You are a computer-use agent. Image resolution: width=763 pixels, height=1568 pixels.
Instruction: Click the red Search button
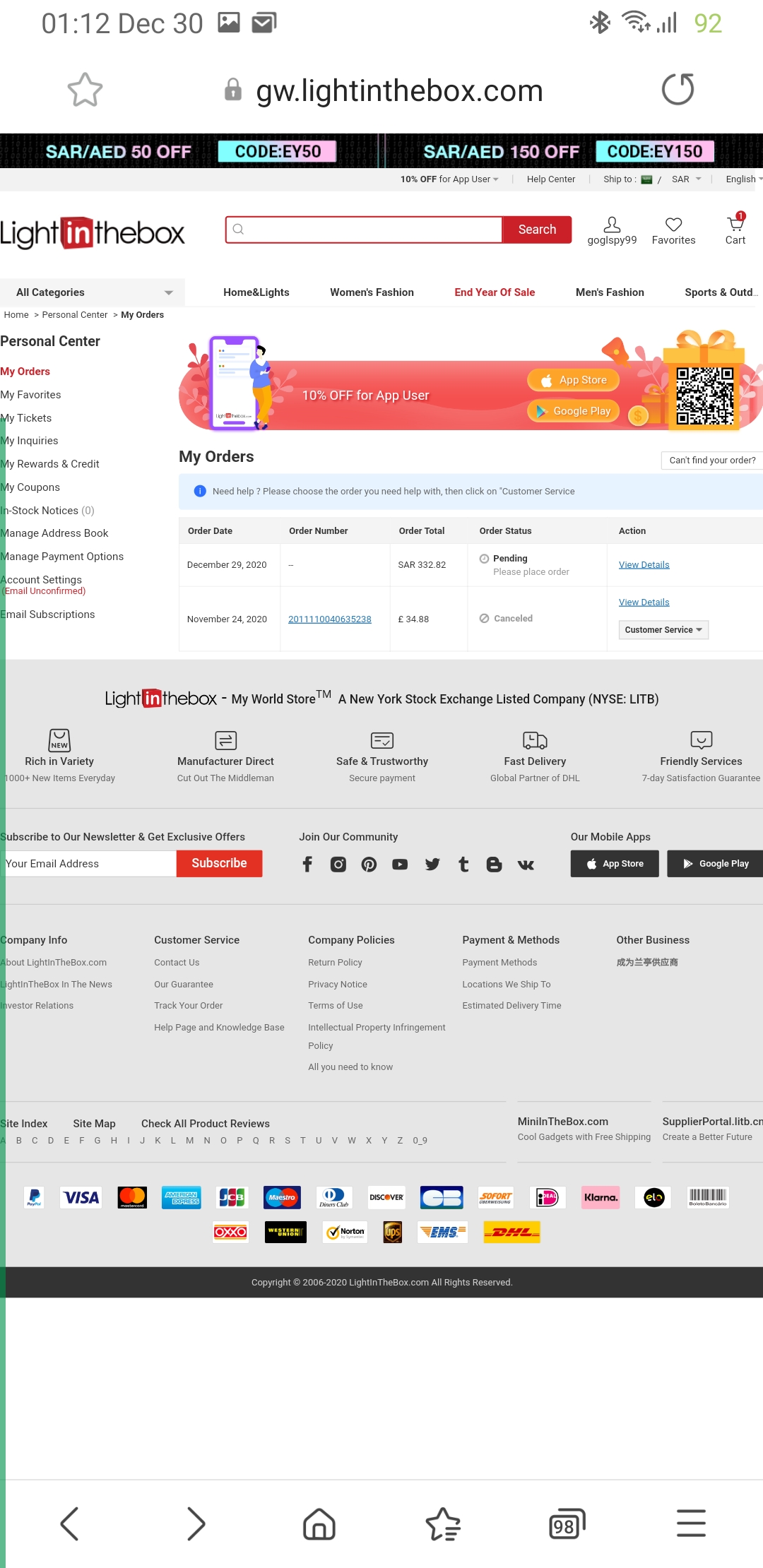537,230
